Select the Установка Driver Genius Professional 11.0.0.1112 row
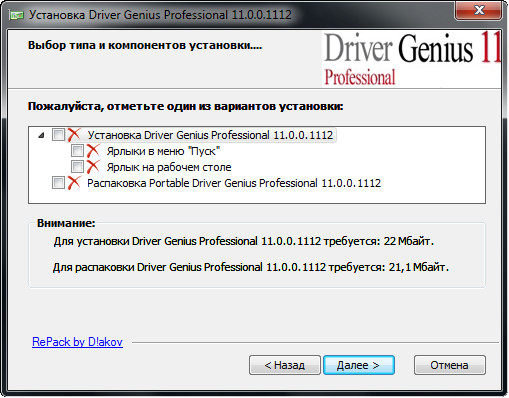 [x=210, y=135]
